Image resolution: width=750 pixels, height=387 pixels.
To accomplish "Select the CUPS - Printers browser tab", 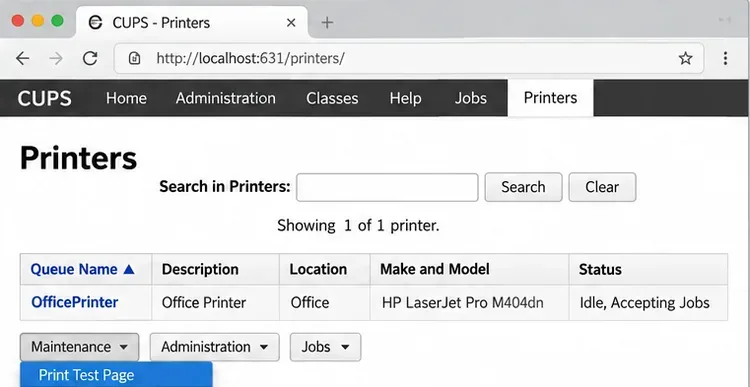I will pos(191,22).
